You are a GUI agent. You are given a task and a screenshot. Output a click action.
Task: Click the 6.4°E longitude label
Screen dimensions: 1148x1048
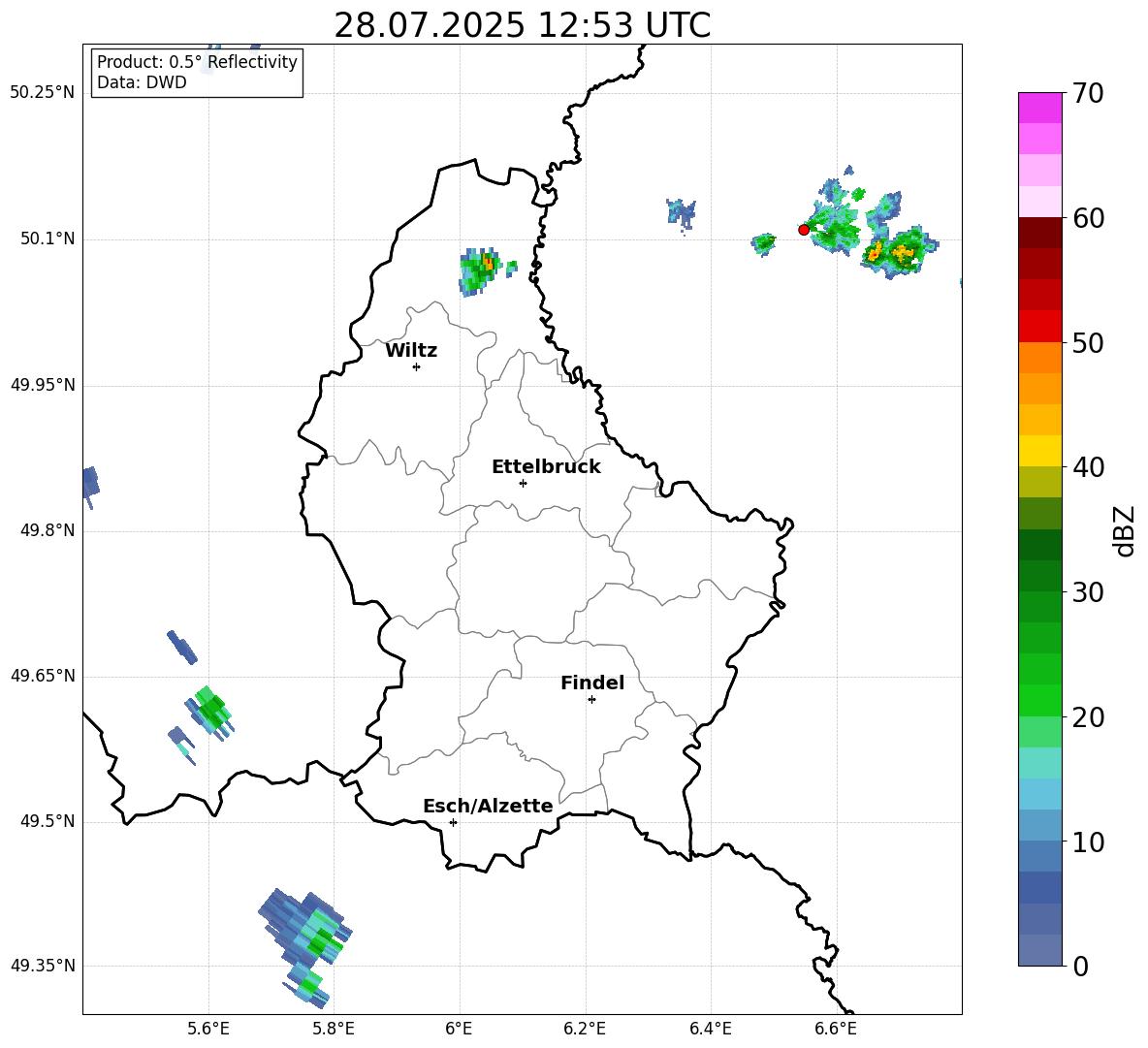pos(710,1029)
